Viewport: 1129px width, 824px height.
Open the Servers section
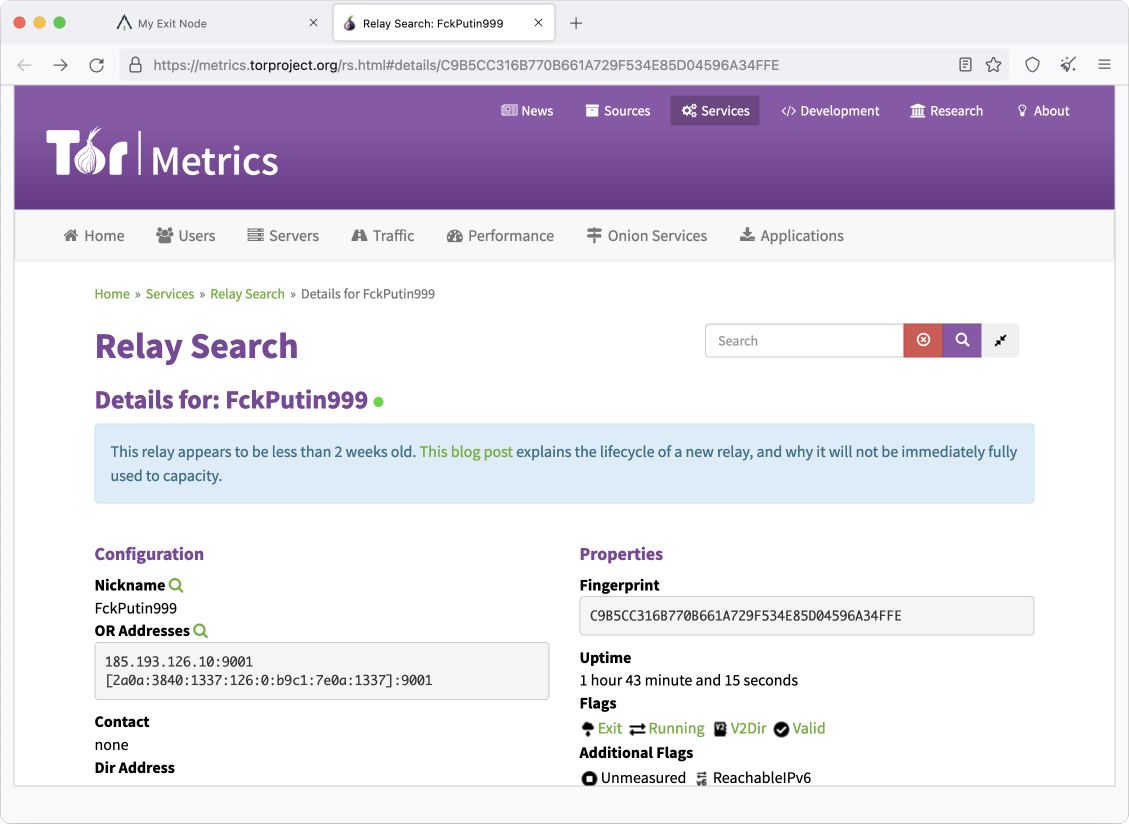283,236
